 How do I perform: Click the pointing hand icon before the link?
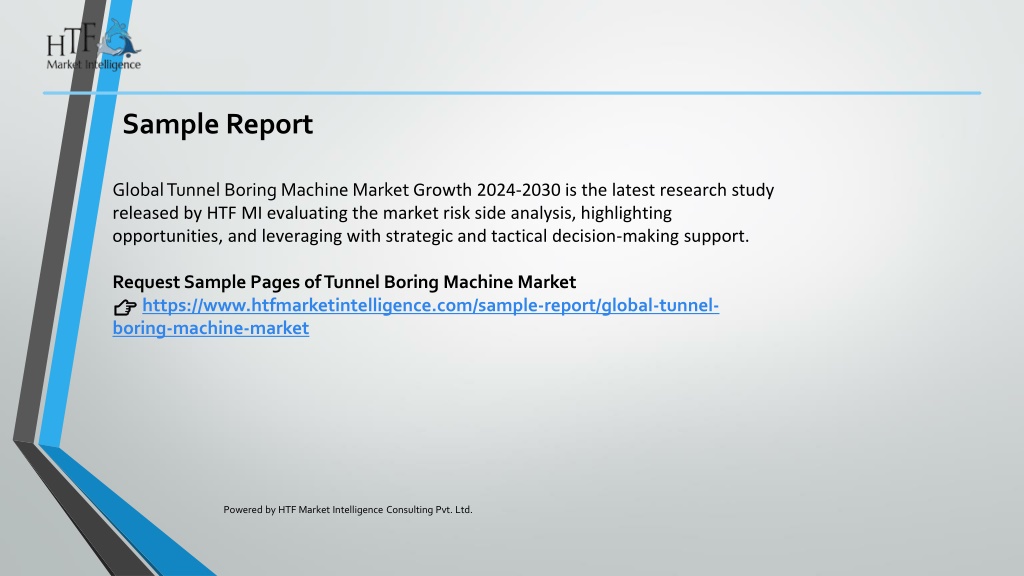[x=125, y=306]
